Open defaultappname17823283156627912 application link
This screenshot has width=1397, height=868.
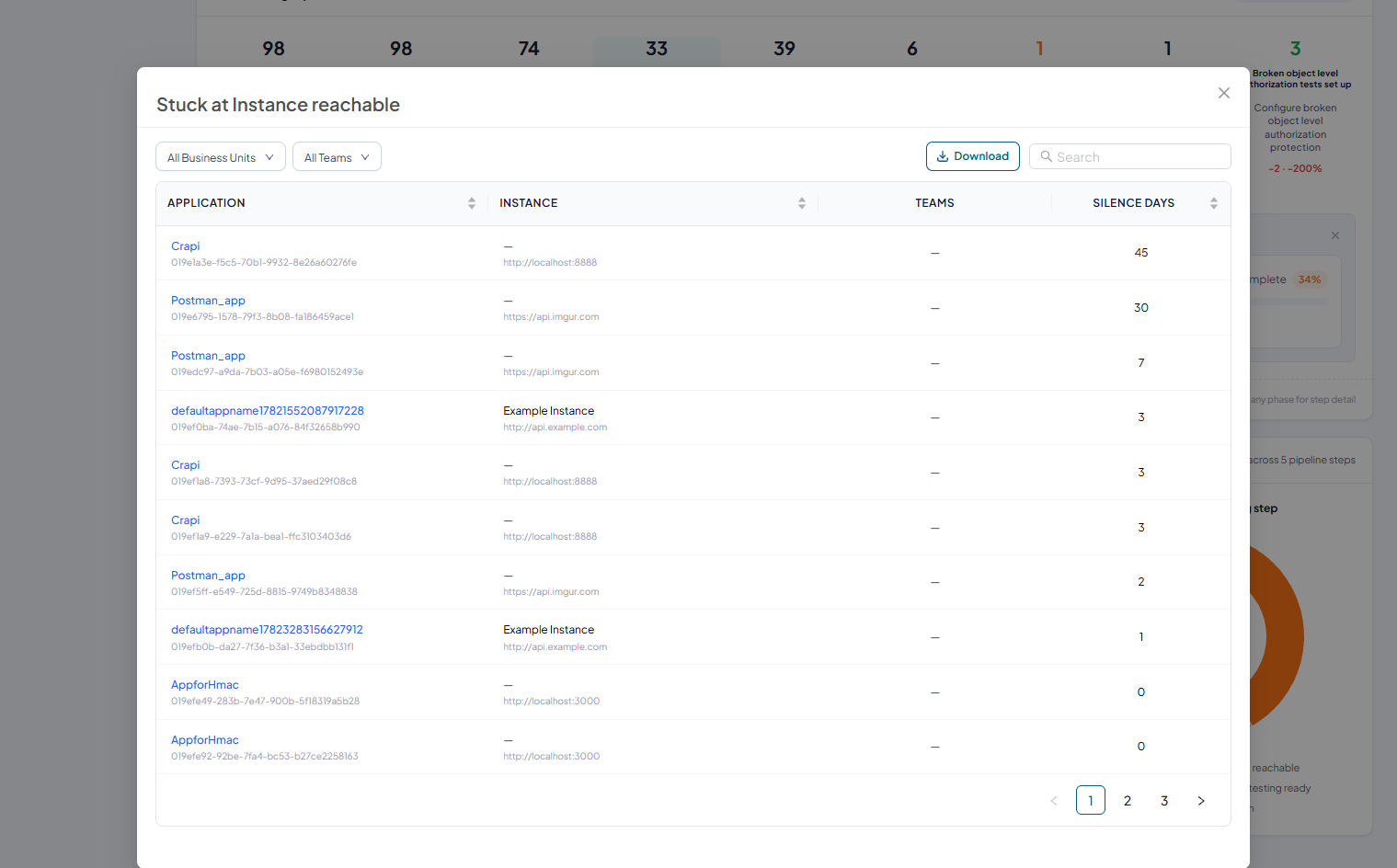tap(267, 630)
